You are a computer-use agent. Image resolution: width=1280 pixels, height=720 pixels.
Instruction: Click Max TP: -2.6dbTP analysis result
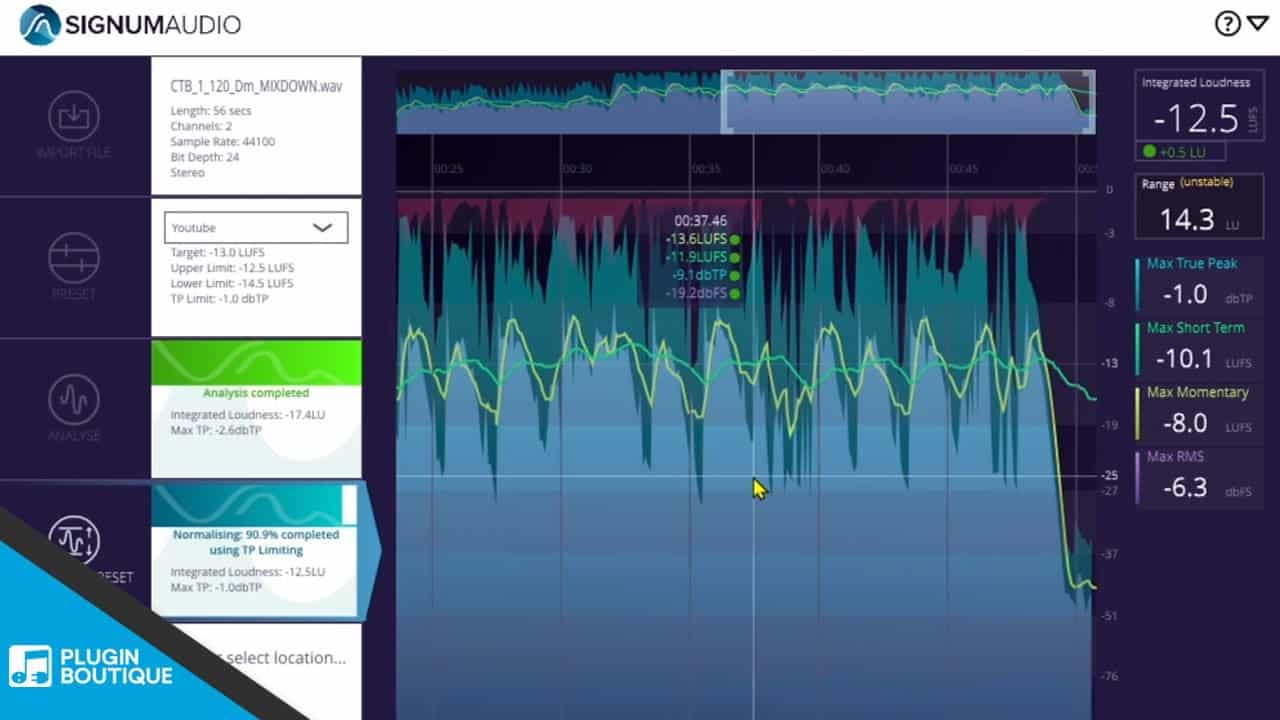tap(216, 430)
